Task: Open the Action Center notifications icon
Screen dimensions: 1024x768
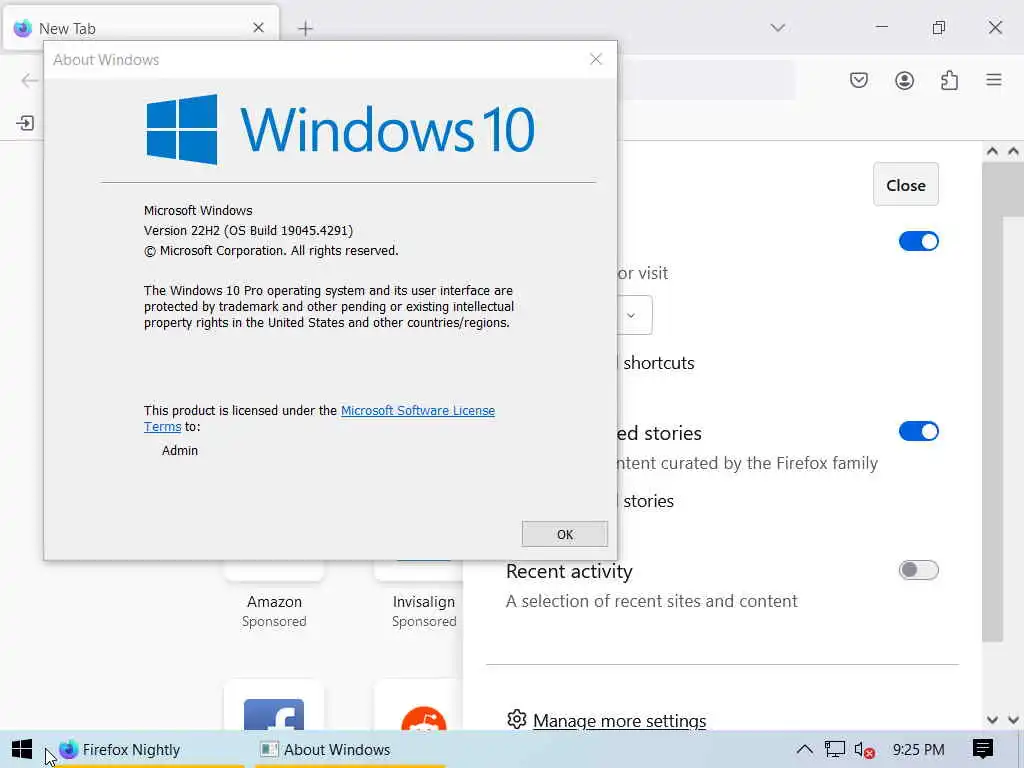Action: tap(982, 748)
